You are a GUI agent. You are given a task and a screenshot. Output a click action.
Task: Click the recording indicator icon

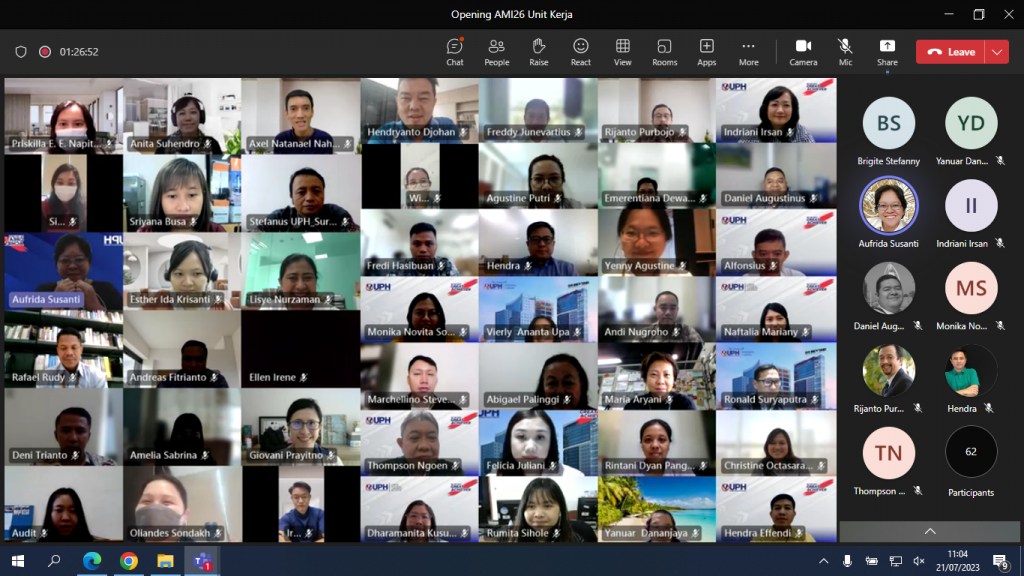tap(45, 52)
